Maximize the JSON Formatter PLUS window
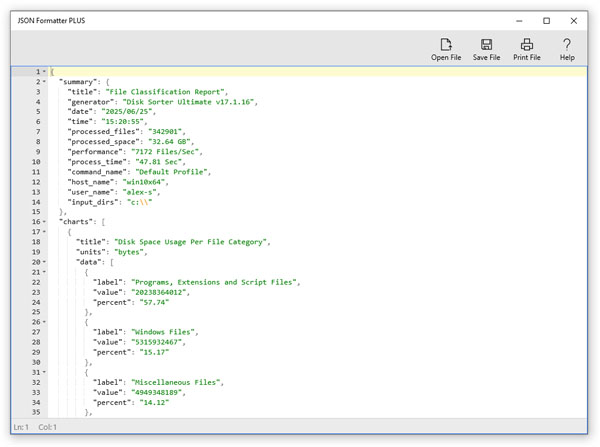This screenshot has height=447, width=600. pos(546,21)
